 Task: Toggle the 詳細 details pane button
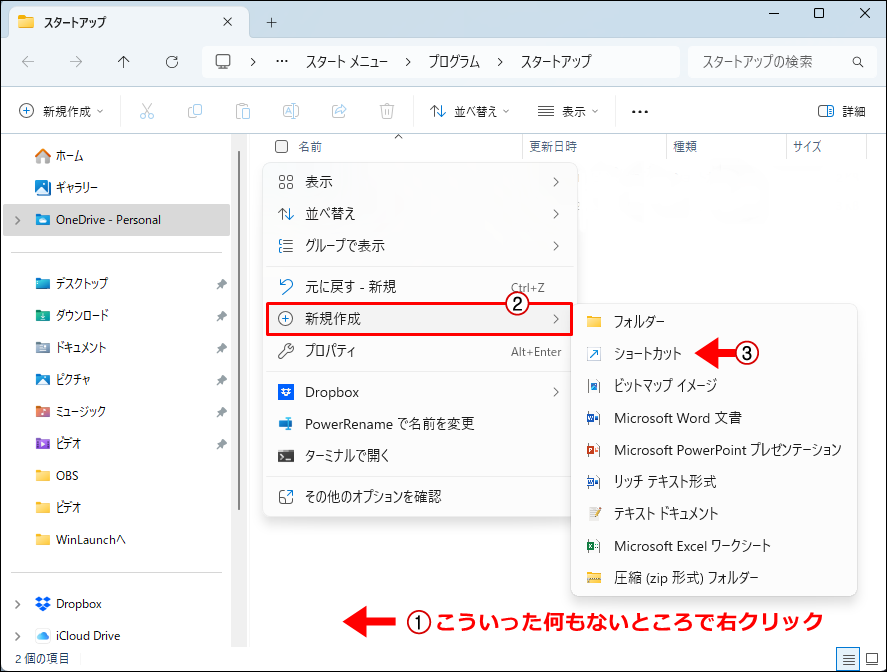[841, 111]
